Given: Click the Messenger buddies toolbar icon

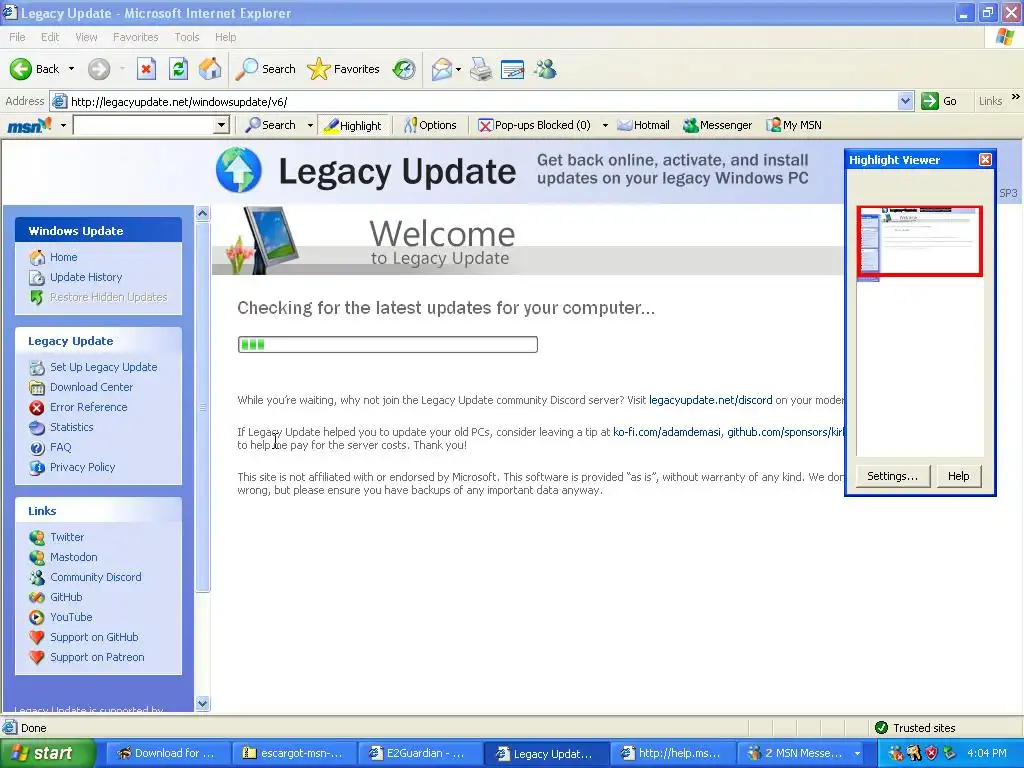Looking at the screenshot, I should [x=545, y=69].
